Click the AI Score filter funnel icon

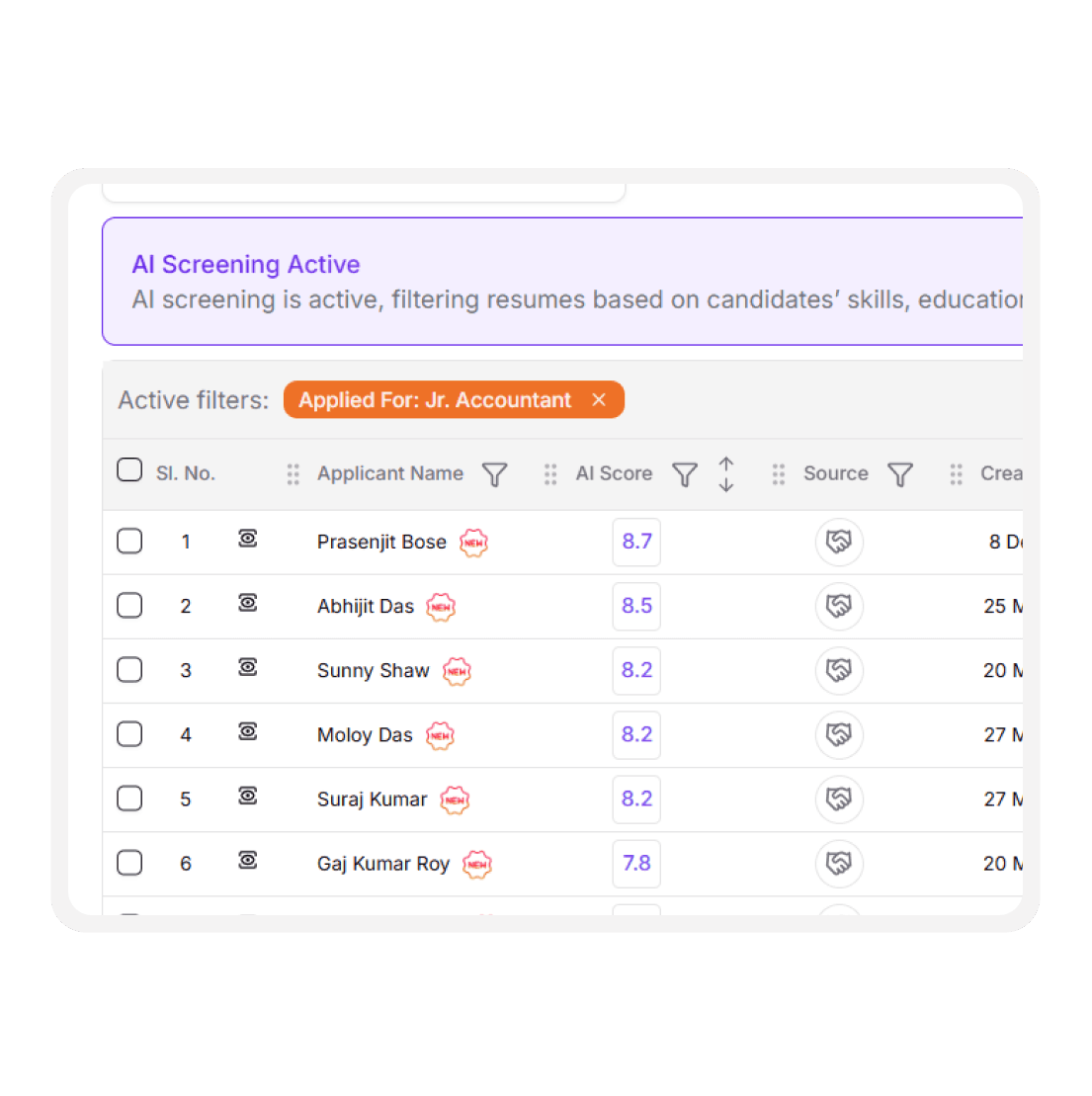tap(685, 474)
